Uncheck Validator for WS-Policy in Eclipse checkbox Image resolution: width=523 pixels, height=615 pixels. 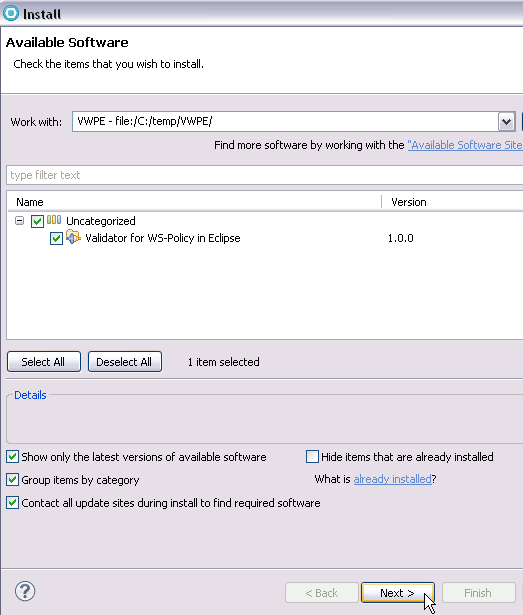56,238
